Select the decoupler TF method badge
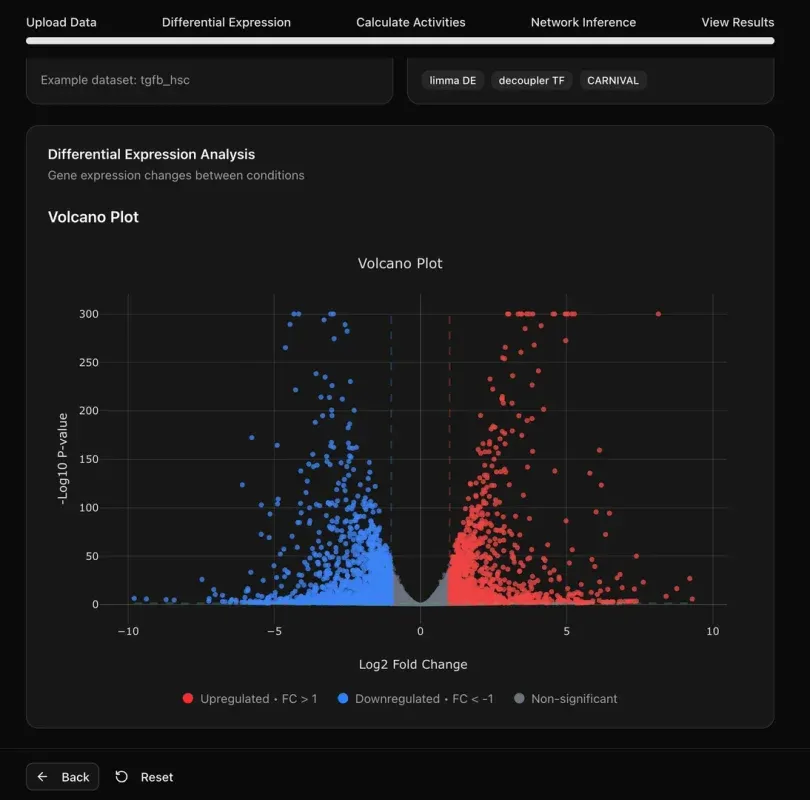810x800 pixels. point(531,80)
